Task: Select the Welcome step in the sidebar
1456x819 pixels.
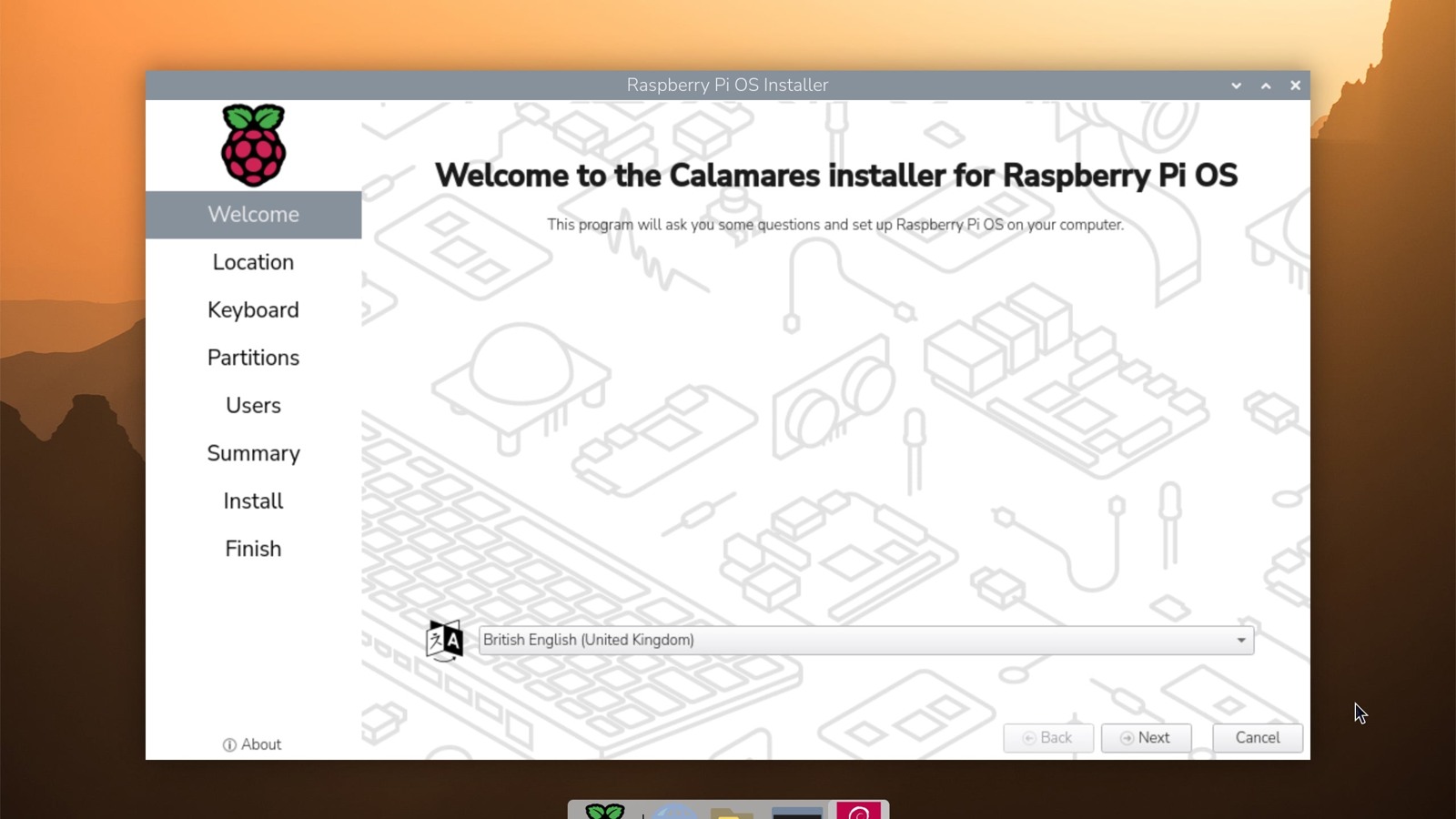Action: [253, 215]
